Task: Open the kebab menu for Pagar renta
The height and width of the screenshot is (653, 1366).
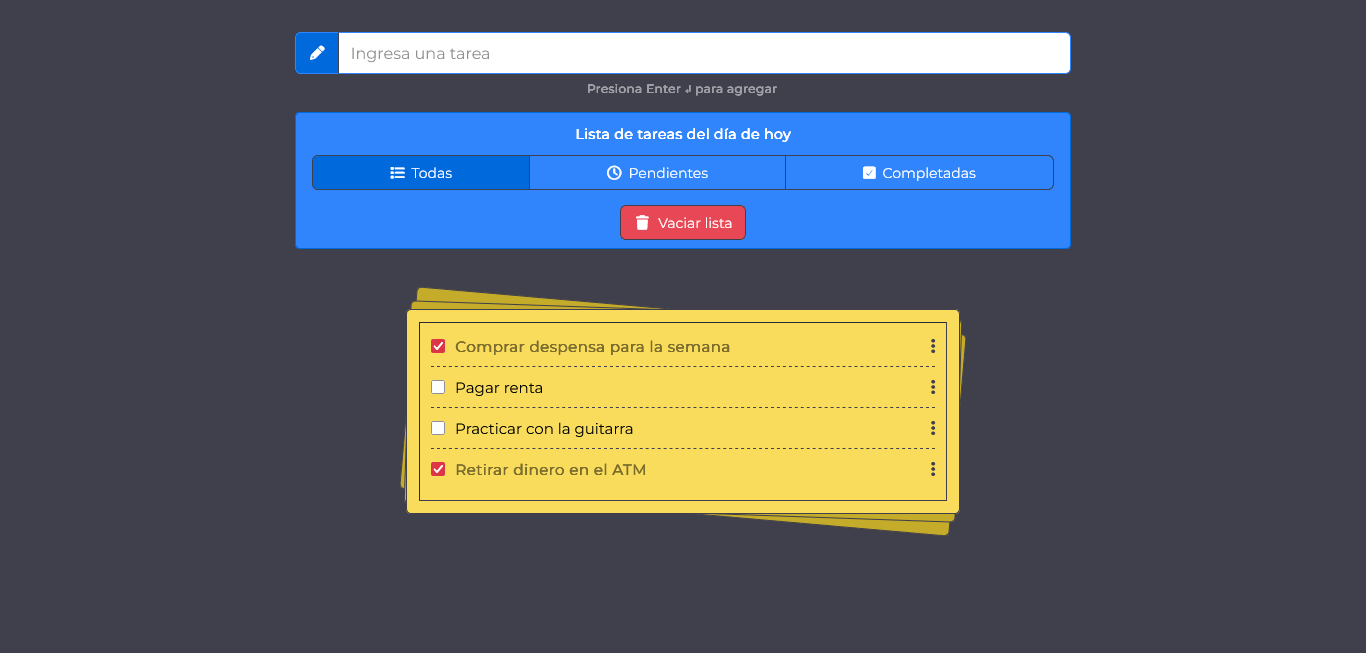Action: point(932,386)
